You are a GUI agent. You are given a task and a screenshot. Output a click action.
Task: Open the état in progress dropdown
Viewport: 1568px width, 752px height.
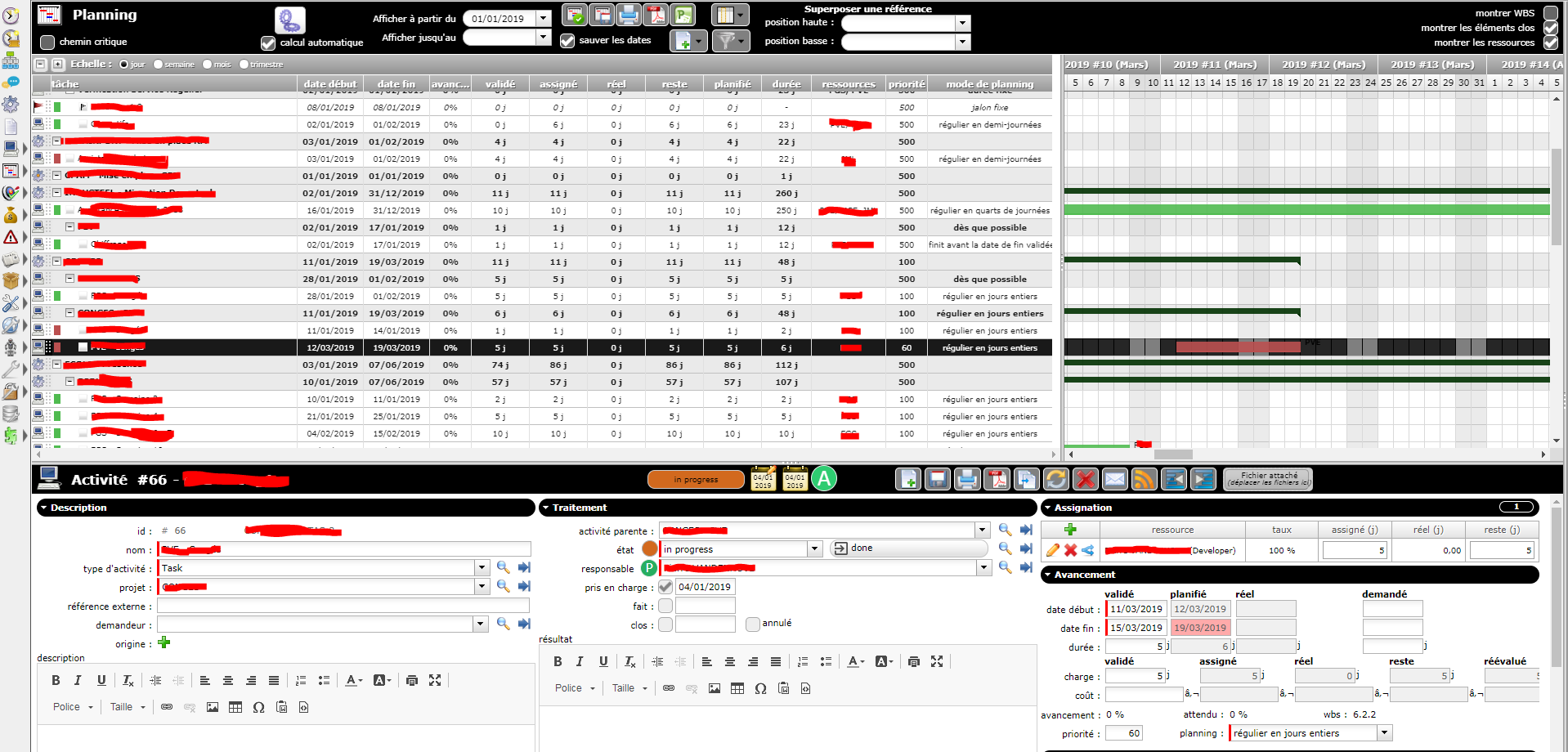point(814,549)
